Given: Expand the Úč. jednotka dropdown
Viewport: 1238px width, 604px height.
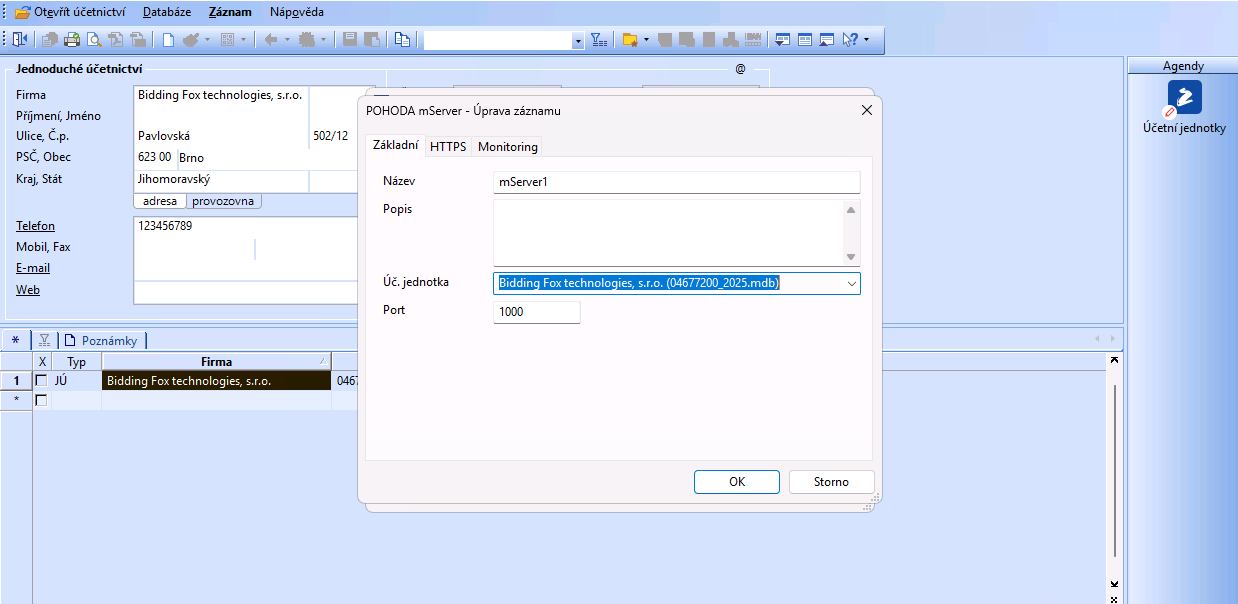Looking at the screenshot, I should point(851,283).
